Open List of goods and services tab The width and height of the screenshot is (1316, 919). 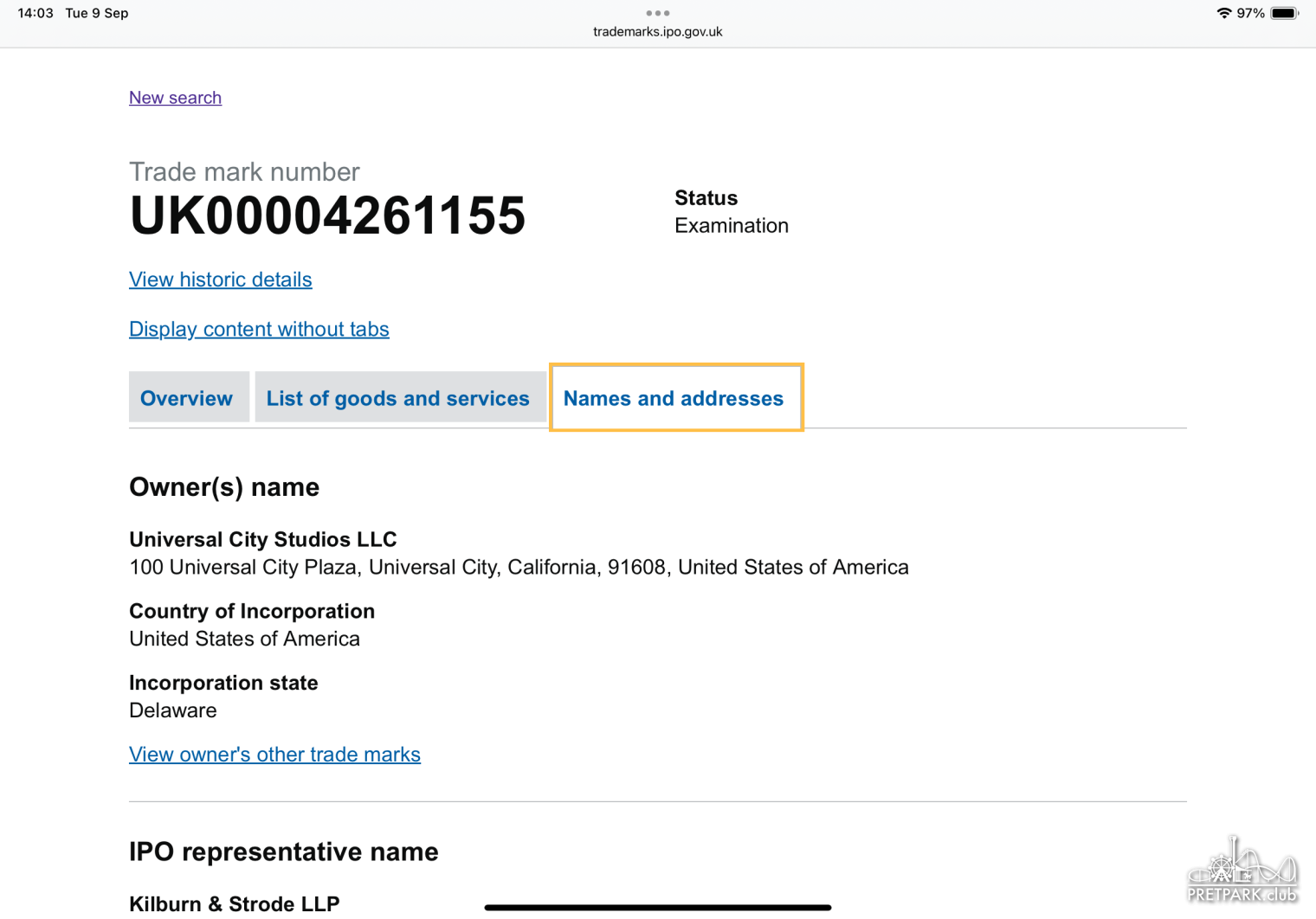(398, 398)
